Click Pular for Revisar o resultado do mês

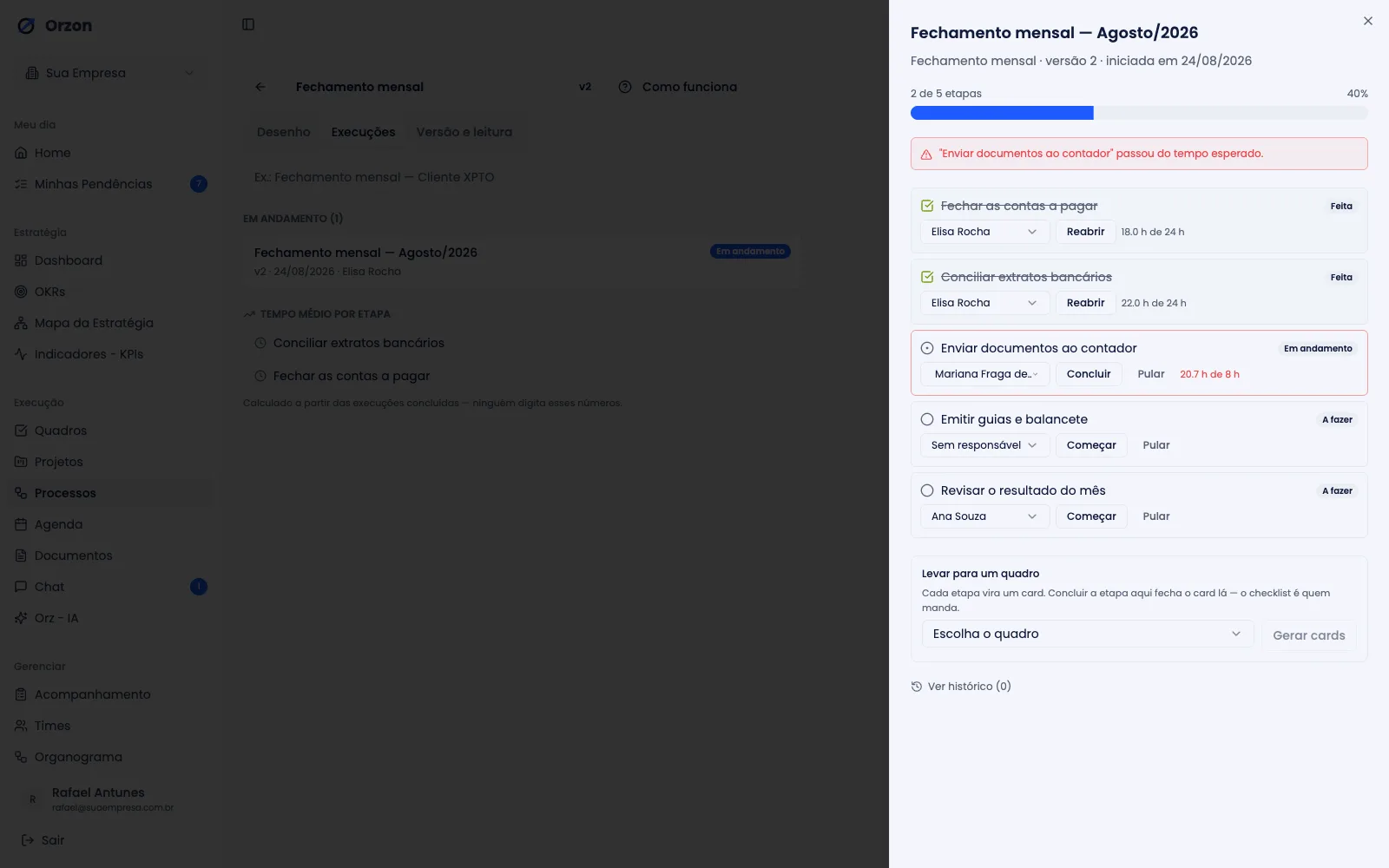click(1156, 516)
